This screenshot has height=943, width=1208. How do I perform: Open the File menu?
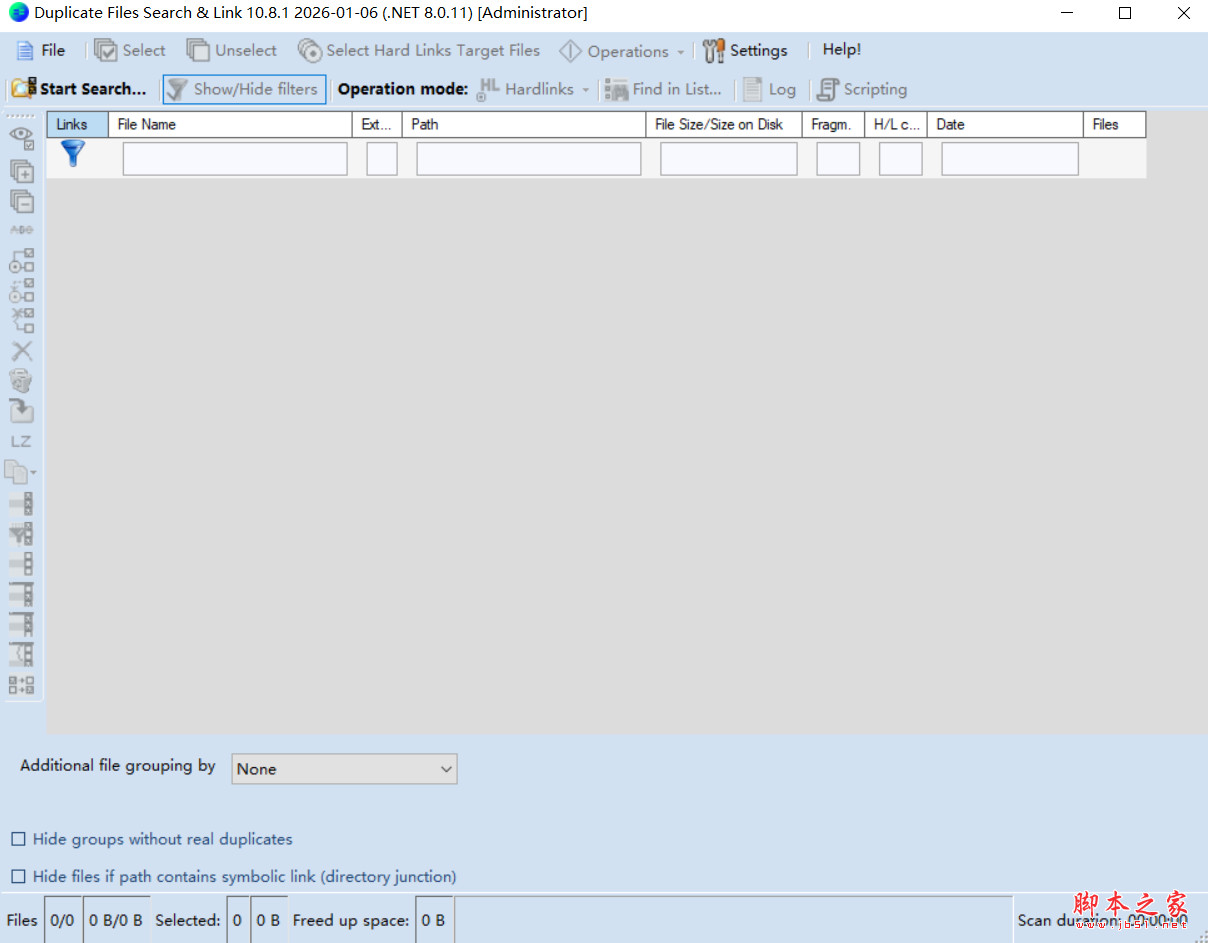[42, 50]
